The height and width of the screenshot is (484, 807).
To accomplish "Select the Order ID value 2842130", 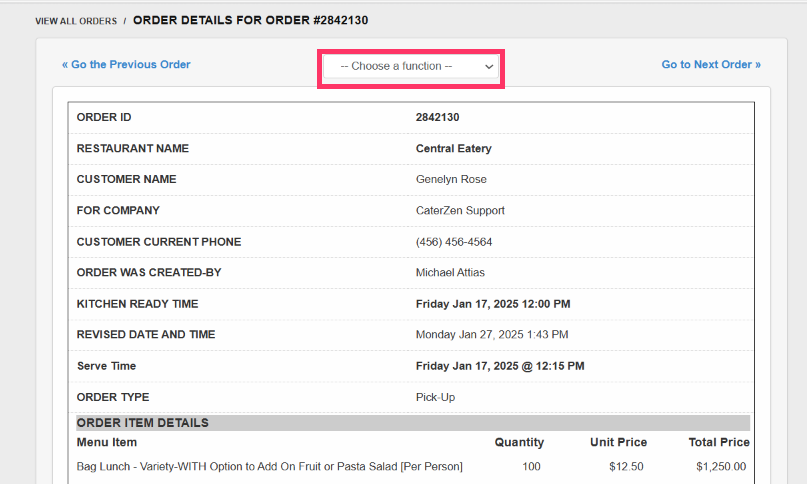I will (x=437, y=117).
